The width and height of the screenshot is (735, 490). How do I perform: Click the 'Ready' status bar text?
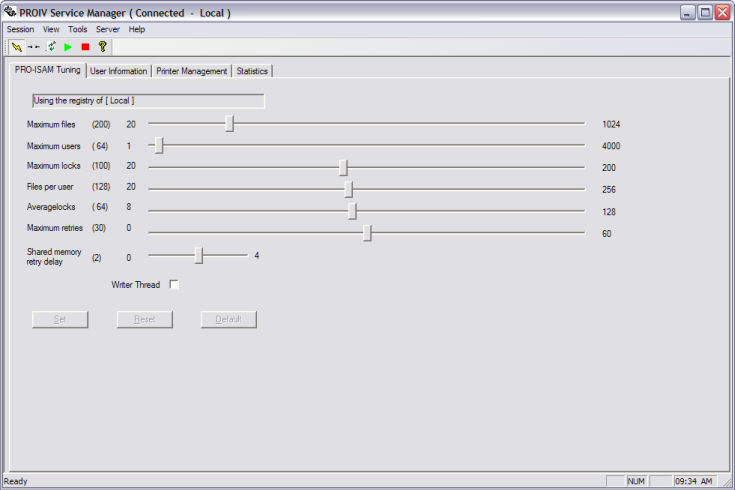tap(15, 481)
